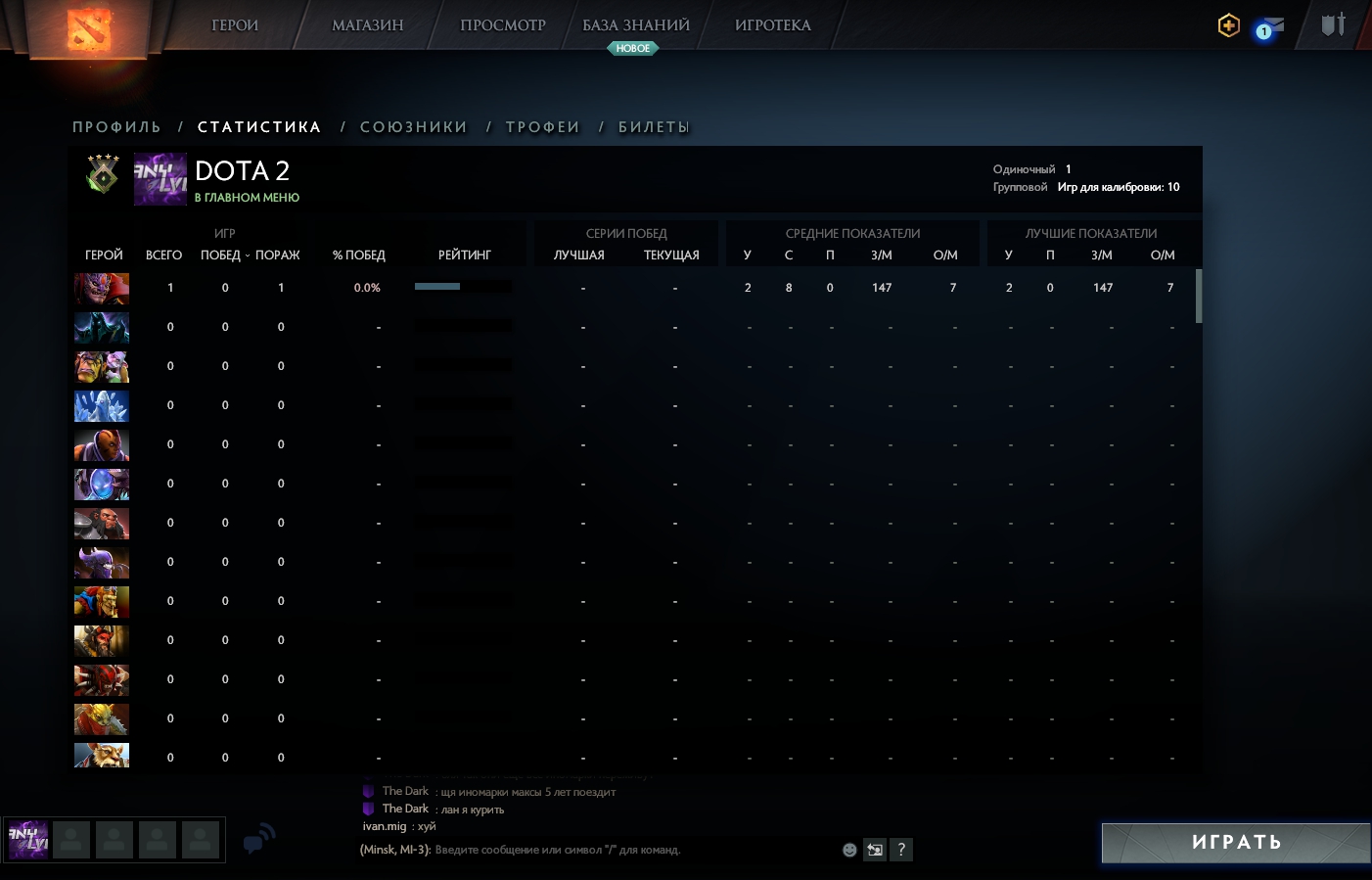The image size is (1372, 880).
Task: Click the second The Dark chat name
Action: [405, 809]
